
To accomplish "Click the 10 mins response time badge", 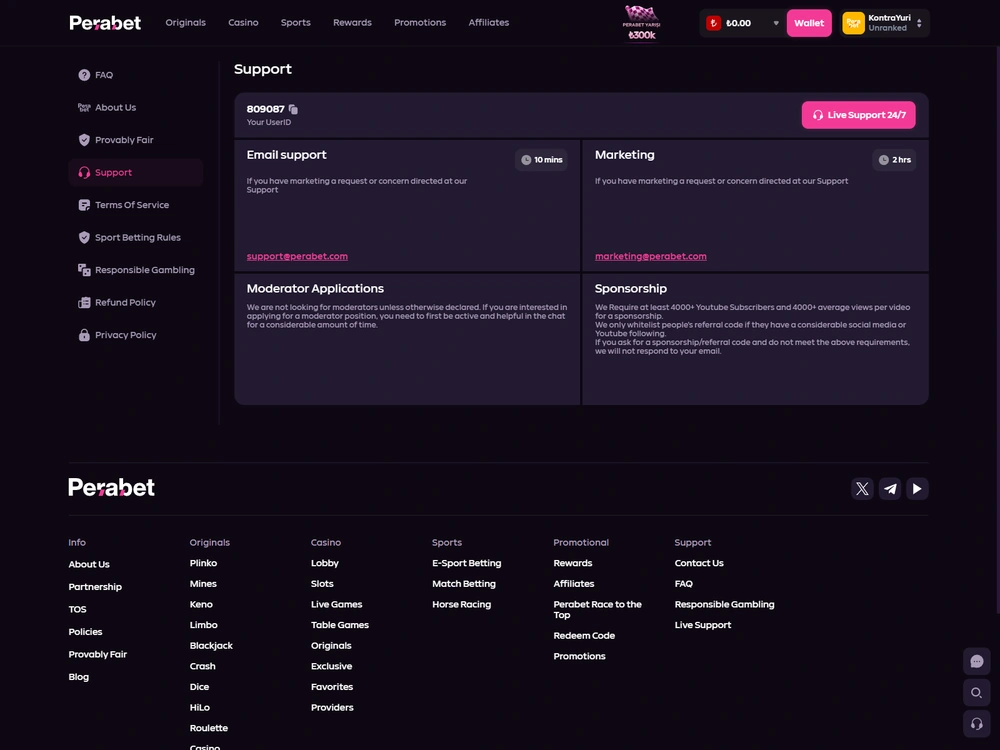I will [541, 159].
